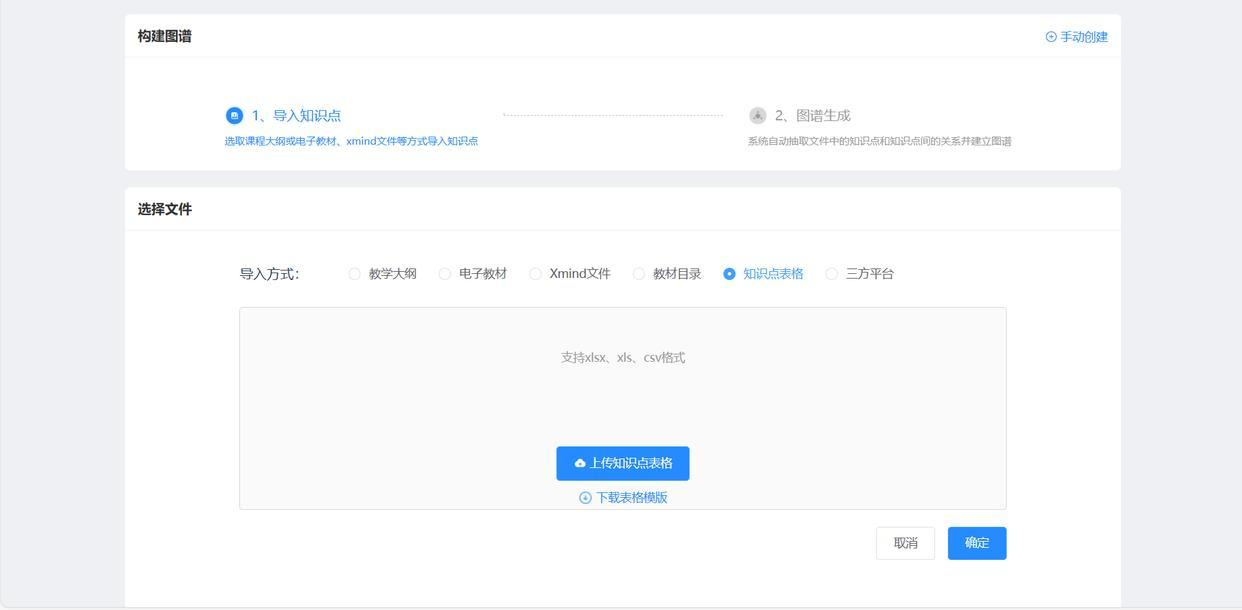Download the template via 下载表格模版
Screen dimensions: 1242x610
click(x=631, y=498)
